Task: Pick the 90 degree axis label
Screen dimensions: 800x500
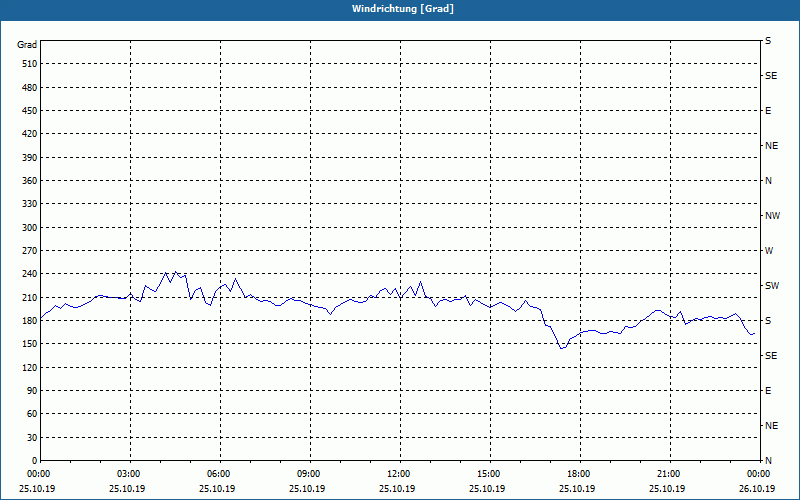Action: 32,391
